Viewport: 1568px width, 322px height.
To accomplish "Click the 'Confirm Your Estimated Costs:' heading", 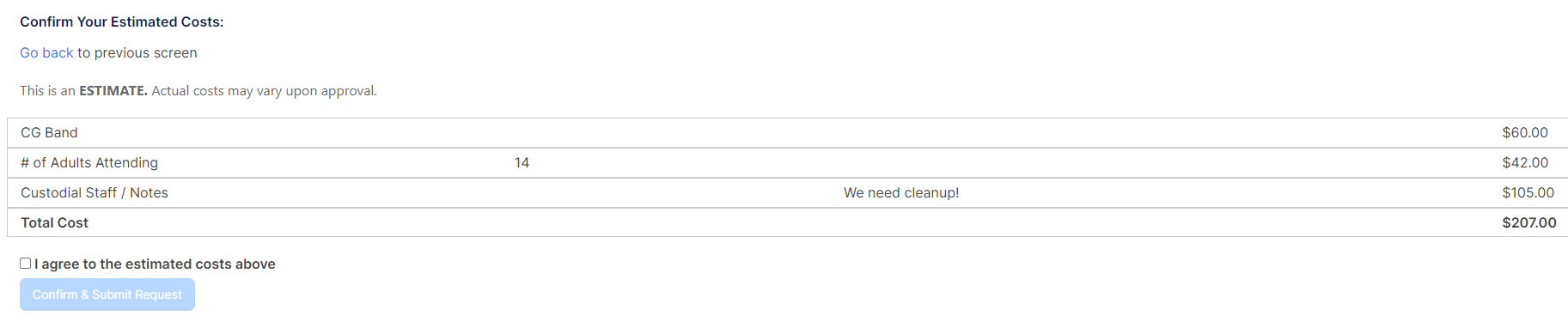I will click(122, 21).
